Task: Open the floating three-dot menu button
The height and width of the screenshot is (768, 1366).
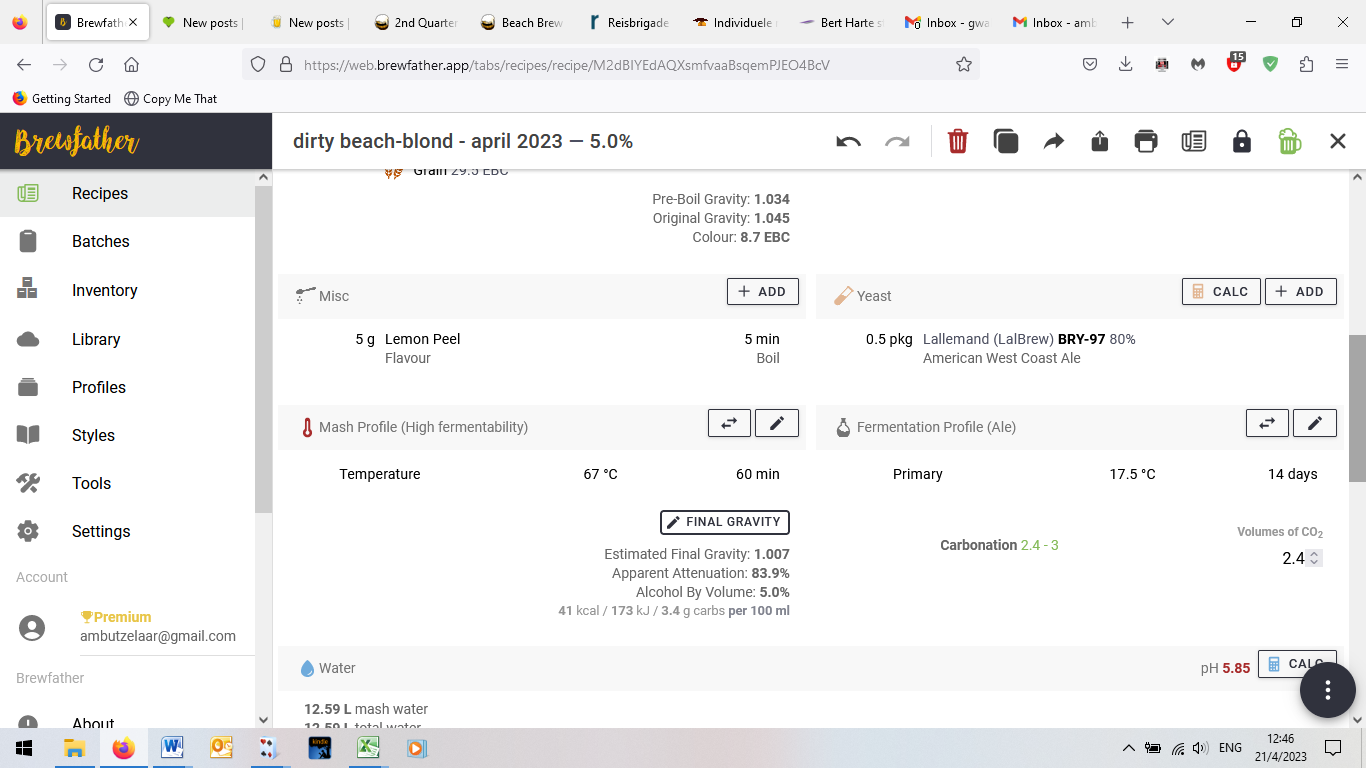Action: point(1327,690)
